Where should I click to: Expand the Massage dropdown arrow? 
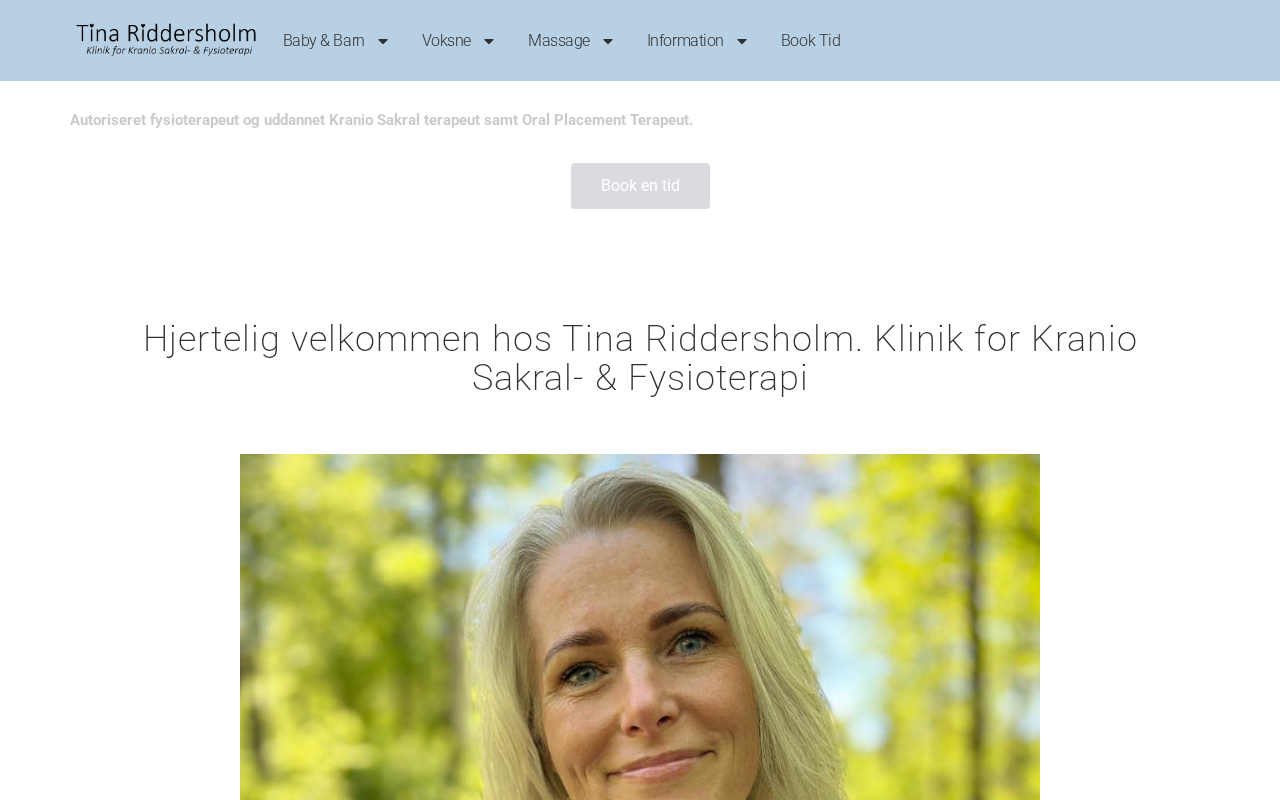click(x=607, y=41)
